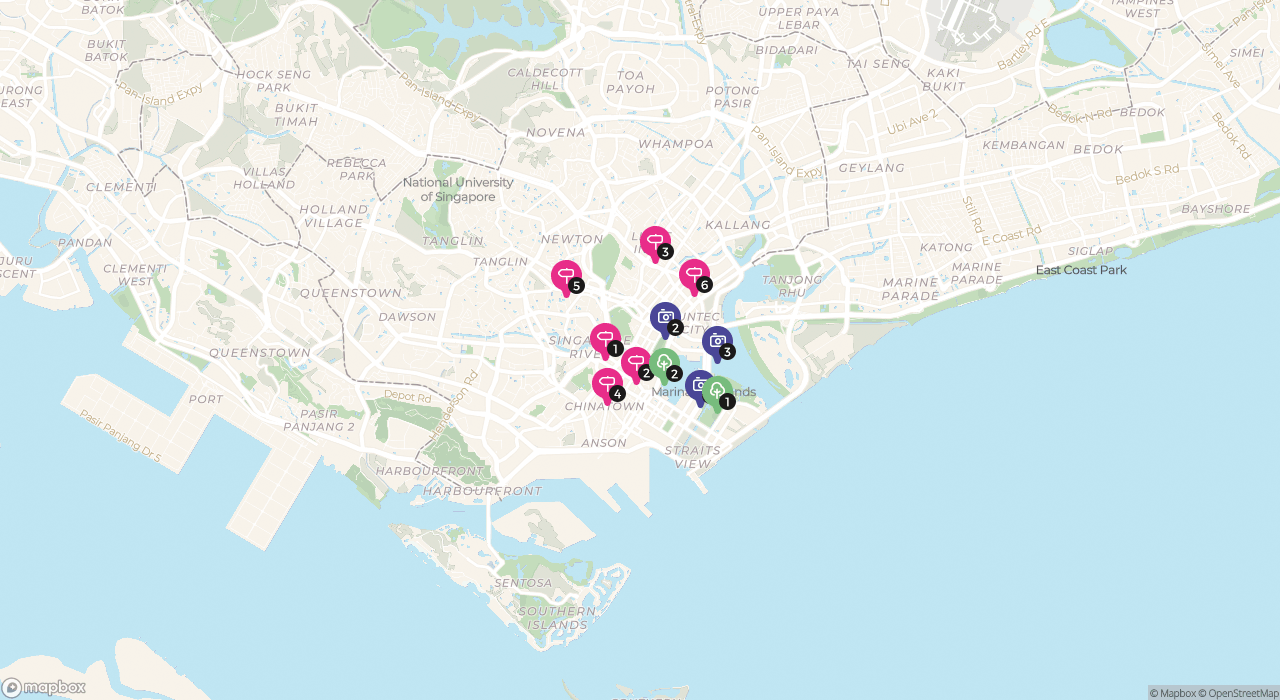Click the National University of Singapore label
The width and height of the screenshot is (1280, 700).
(458, 190)
